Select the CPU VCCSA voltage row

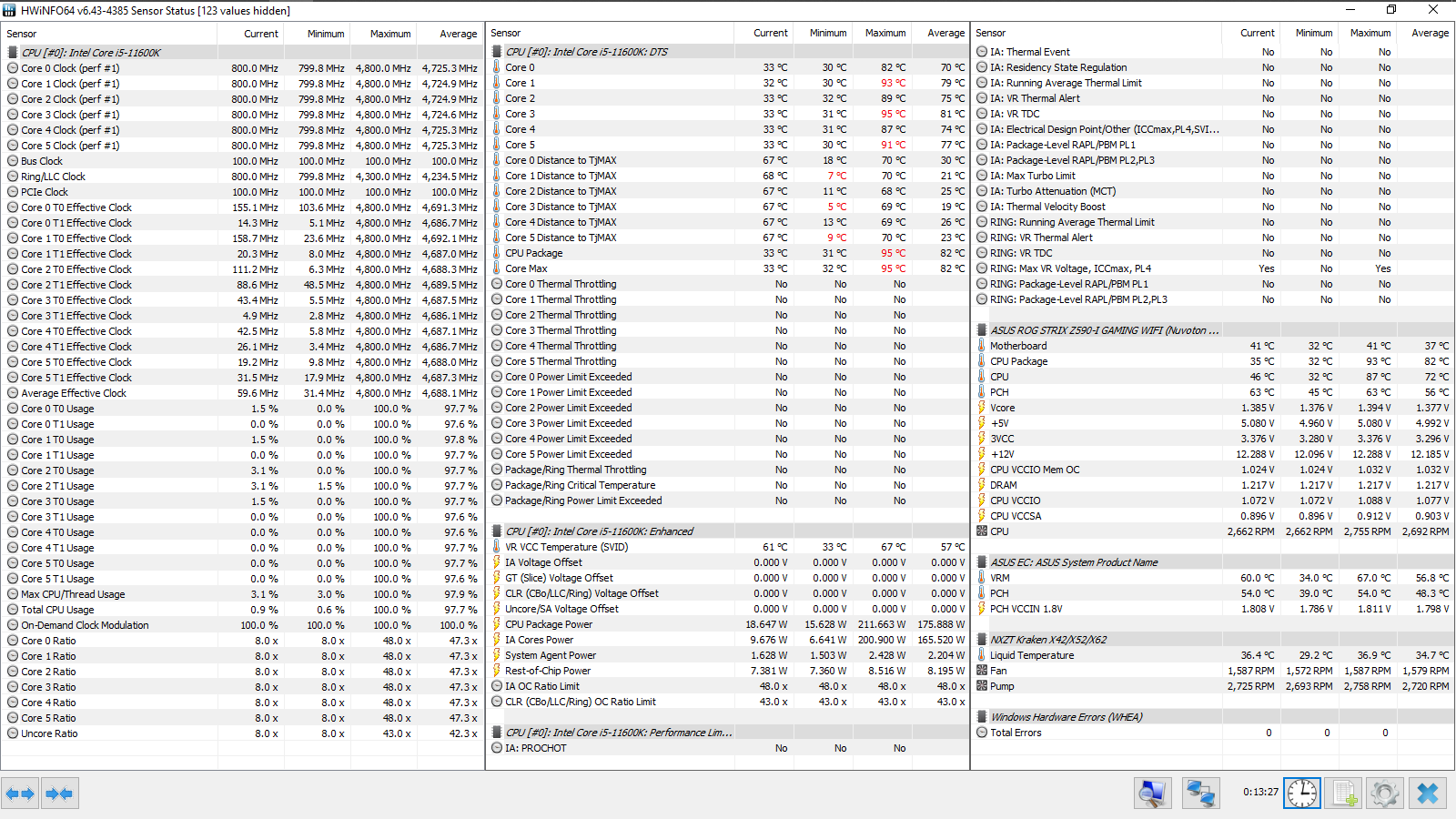click(1213, 516)
